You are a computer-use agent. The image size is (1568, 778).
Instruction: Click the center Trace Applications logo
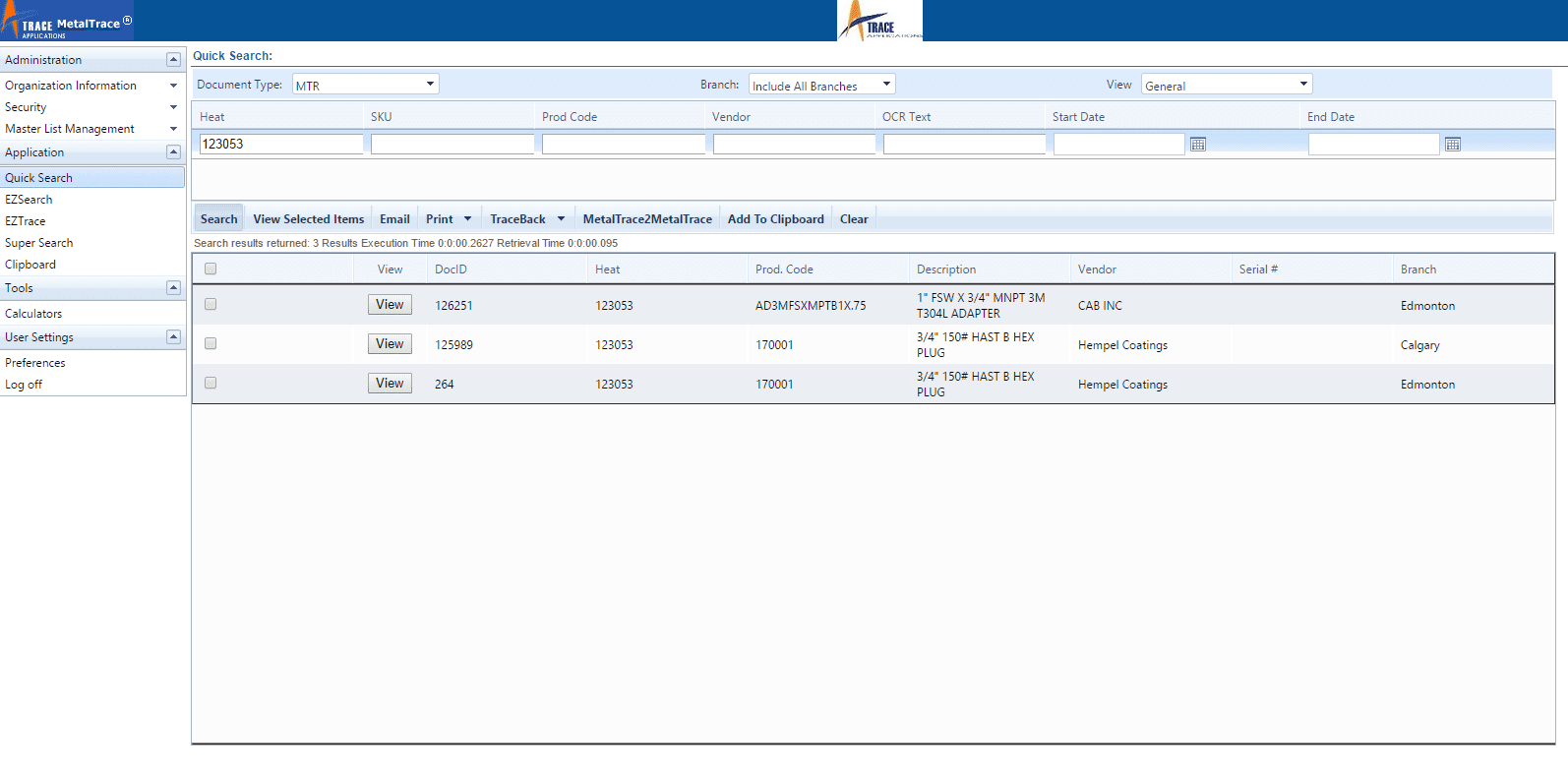[x=879, y=21]
